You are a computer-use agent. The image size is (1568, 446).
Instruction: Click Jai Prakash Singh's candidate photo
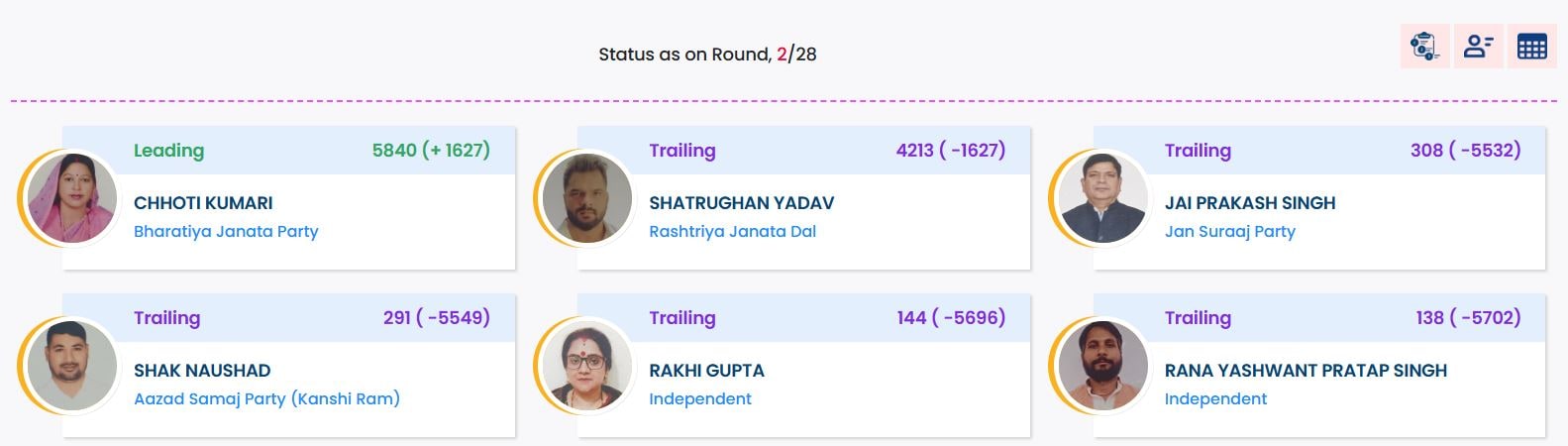tap(1102, 199)
